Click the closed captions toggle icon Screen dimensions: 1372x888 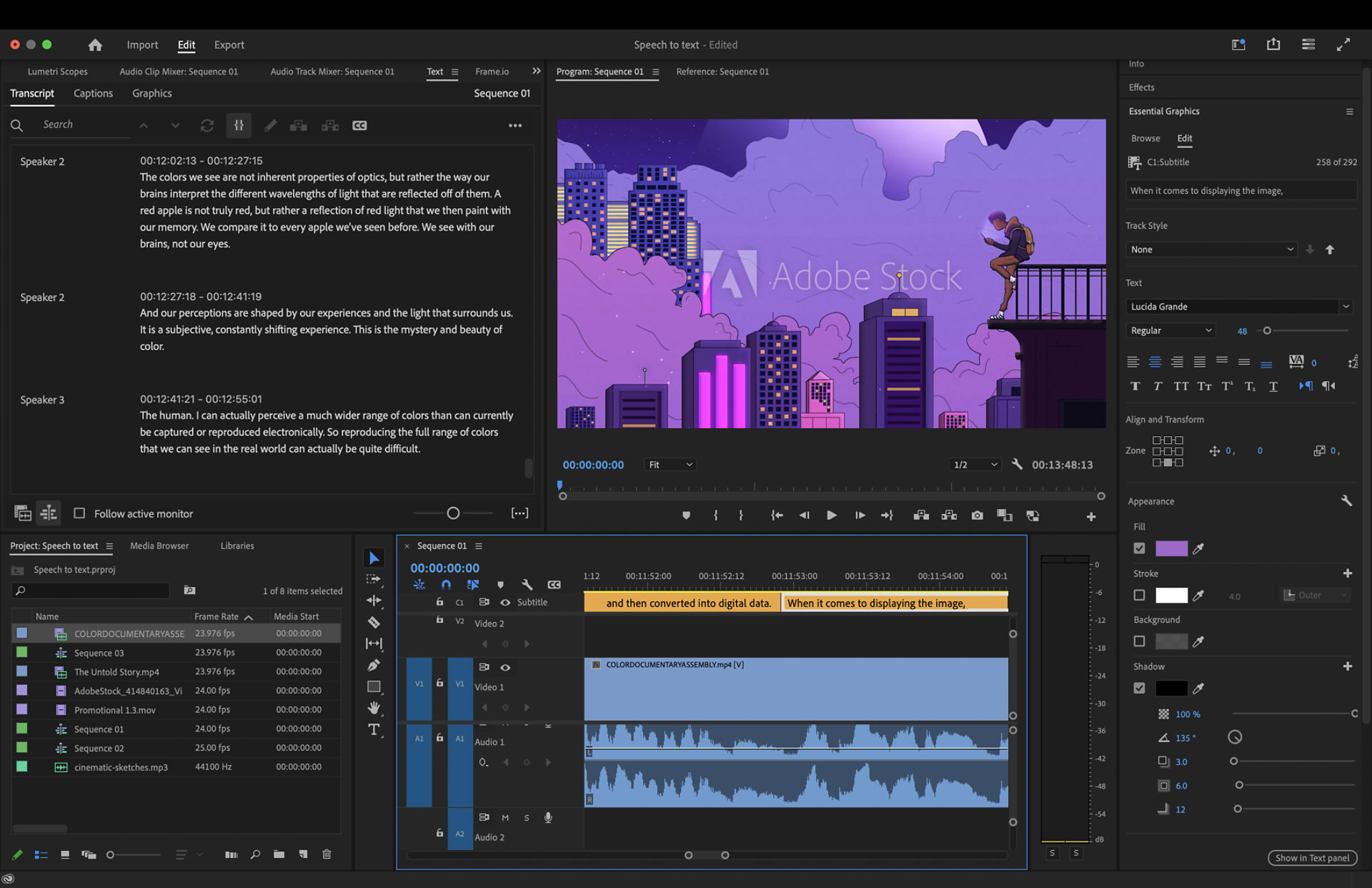[x=359, y=125]
